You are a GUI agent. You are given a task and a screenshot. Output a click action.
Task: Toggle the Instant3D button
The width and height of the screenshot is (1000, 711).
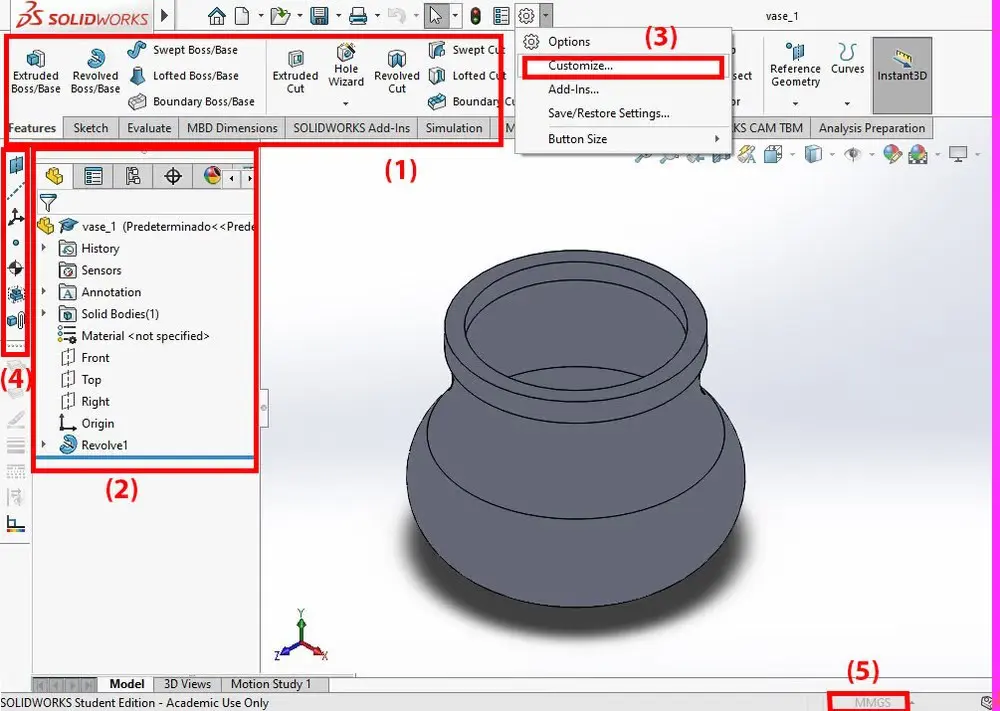[x=902, y=66]
